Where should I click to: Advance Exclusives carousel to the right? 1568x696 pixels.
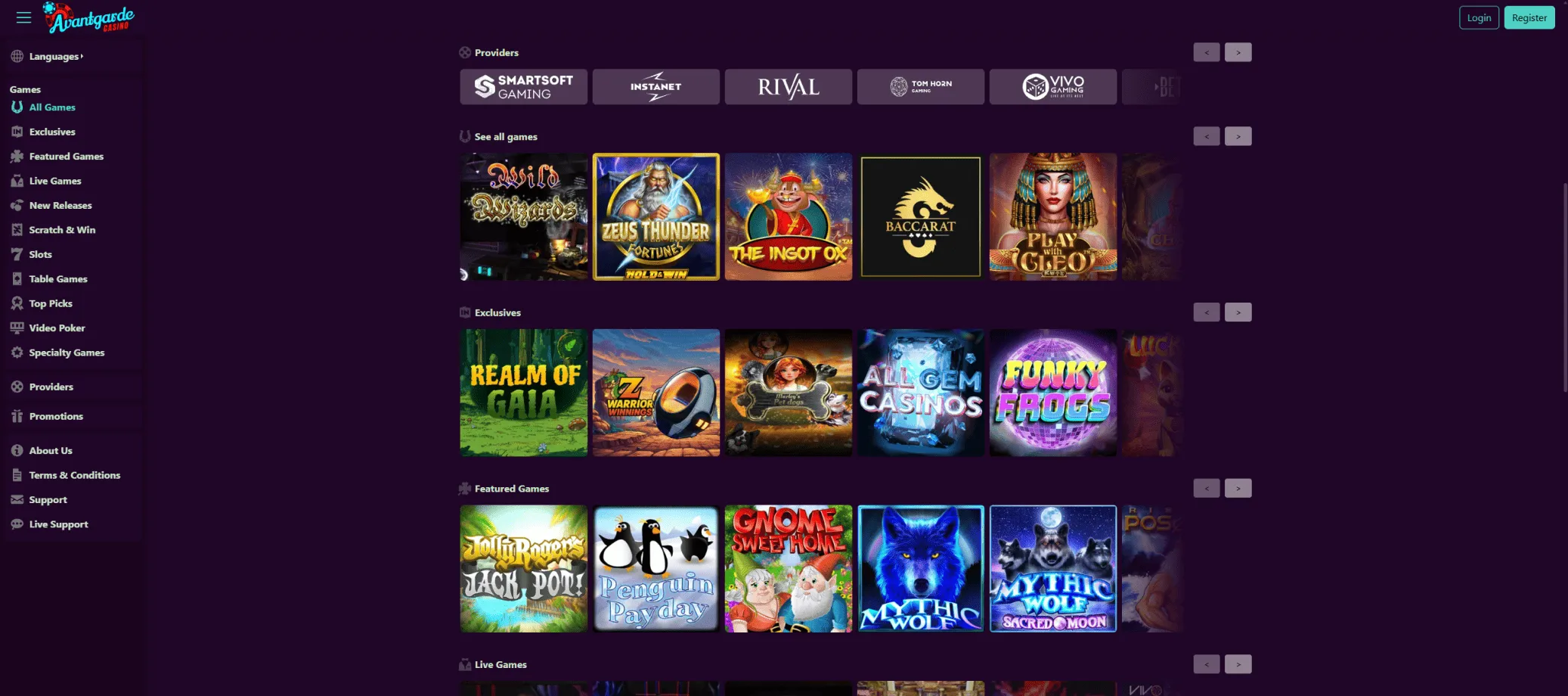(x=1238, y=312)
